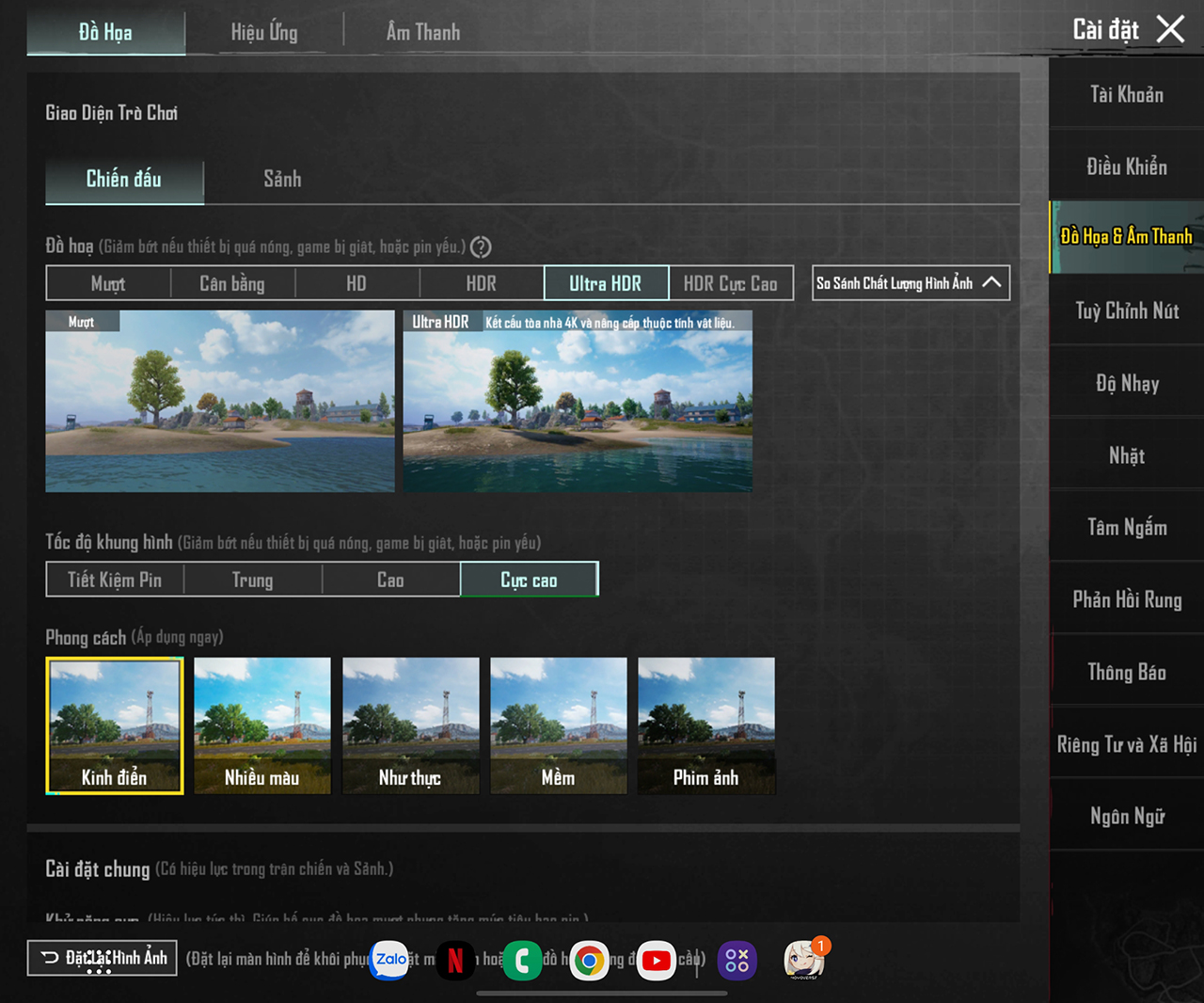Open Tuỳ Chỉnh Nút settings section
This screenshot has width=1204, height=1003.
tap(1127, 310)
